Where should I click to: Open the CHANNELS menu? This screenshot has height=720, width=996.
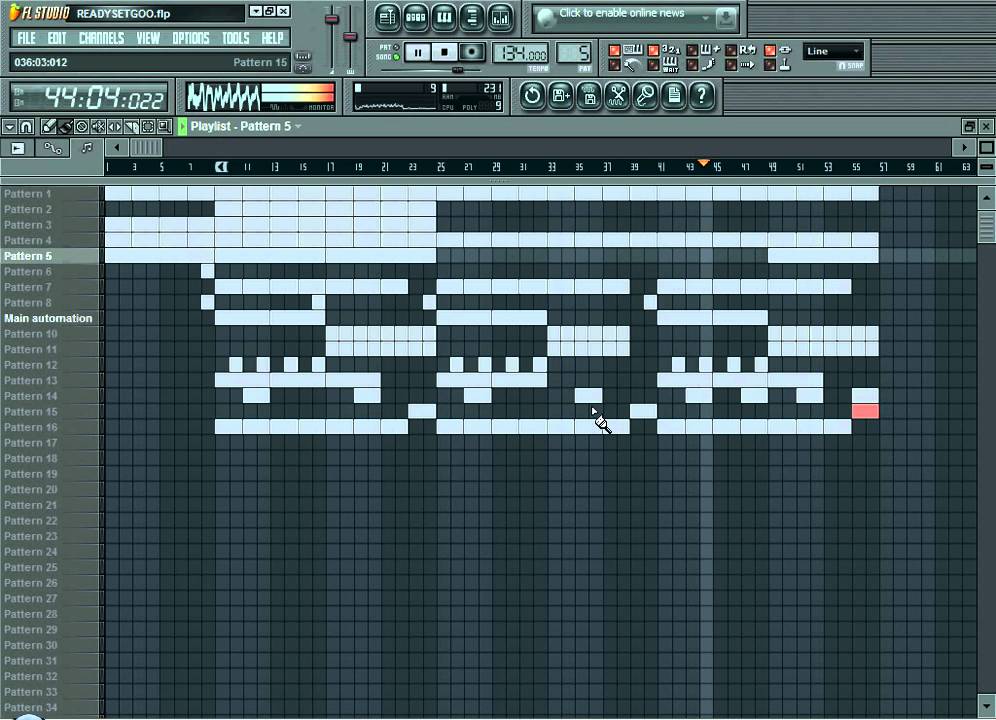tap(102, 38)
